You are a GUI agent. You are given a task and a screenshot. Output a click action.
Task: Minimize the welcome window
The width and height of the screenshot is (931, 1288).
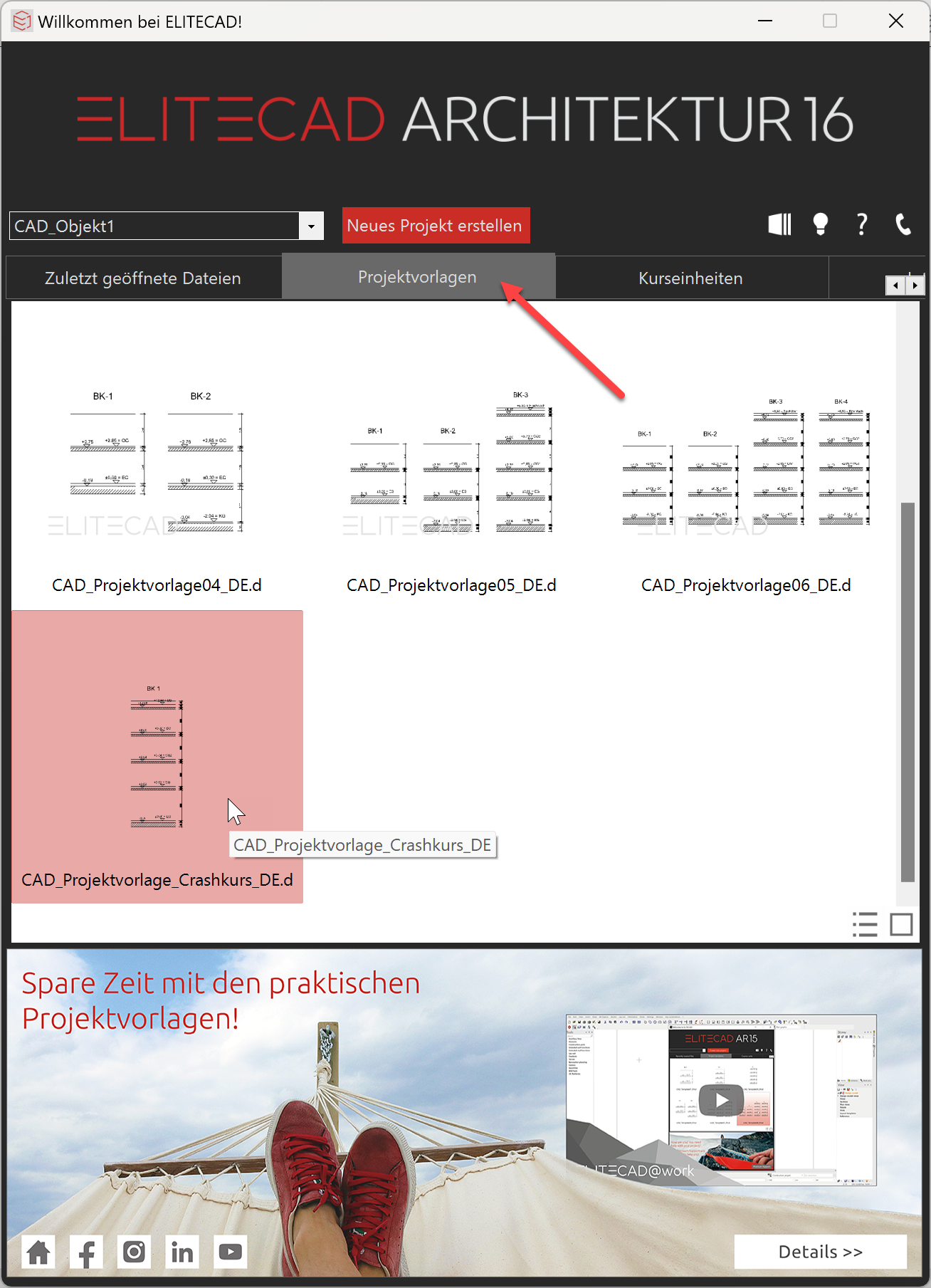[x=765, y=21]
